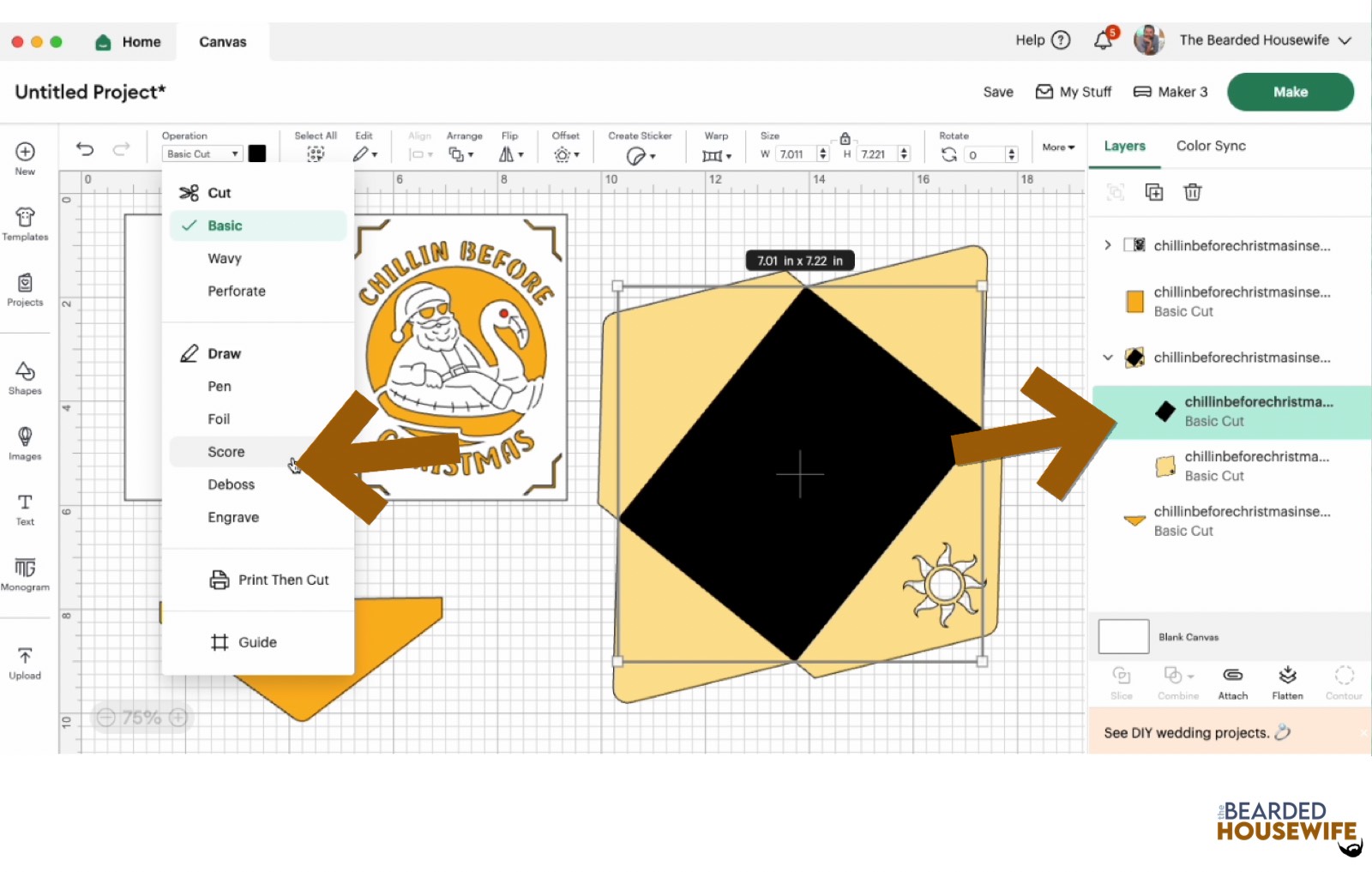Image resolution: width=1372 pixels, height=872 pixels.
Task: Open the Combine dropdown
Action: click(1178, 683)
